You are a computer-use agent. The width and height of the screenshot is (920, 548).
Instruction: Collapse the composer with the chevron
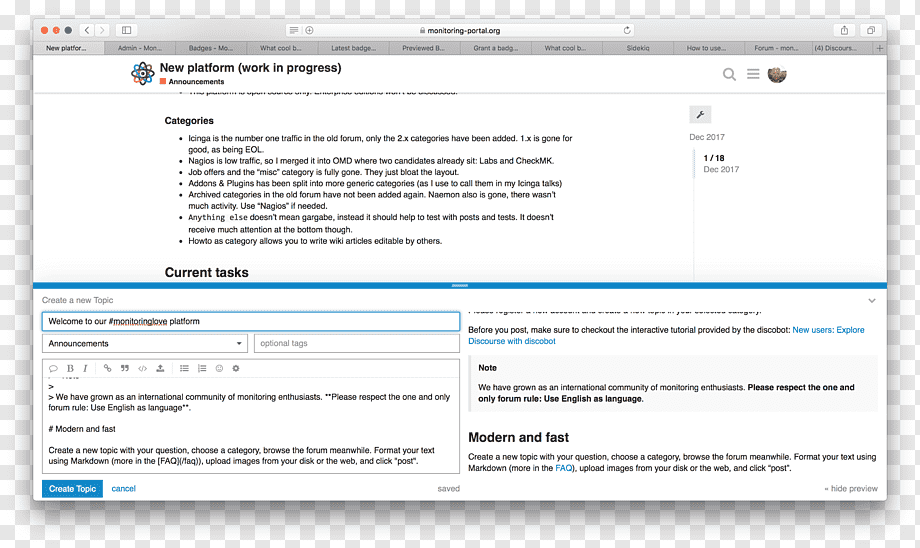872,300
